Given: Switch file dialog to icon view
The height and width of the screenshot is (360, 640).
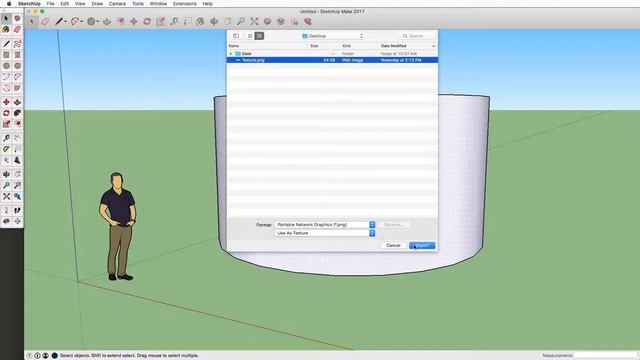Looking at the screenshot, I should pos(250,36).
